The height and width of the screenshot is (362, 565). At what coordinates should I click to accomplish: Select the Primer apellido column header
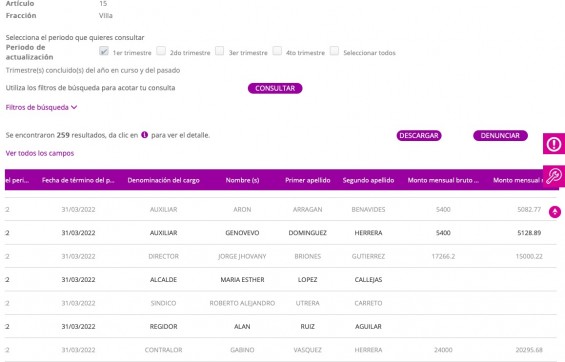[x=307, y=180]
